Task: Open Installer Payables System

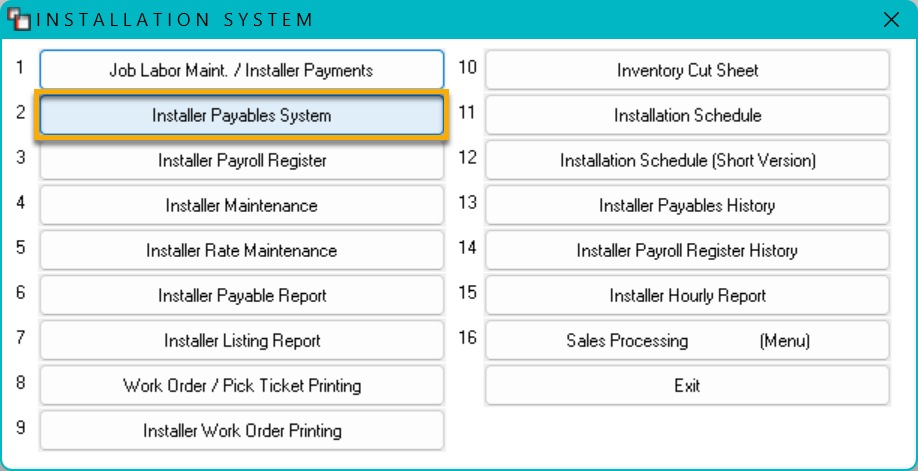Action: tap(242, 115)
